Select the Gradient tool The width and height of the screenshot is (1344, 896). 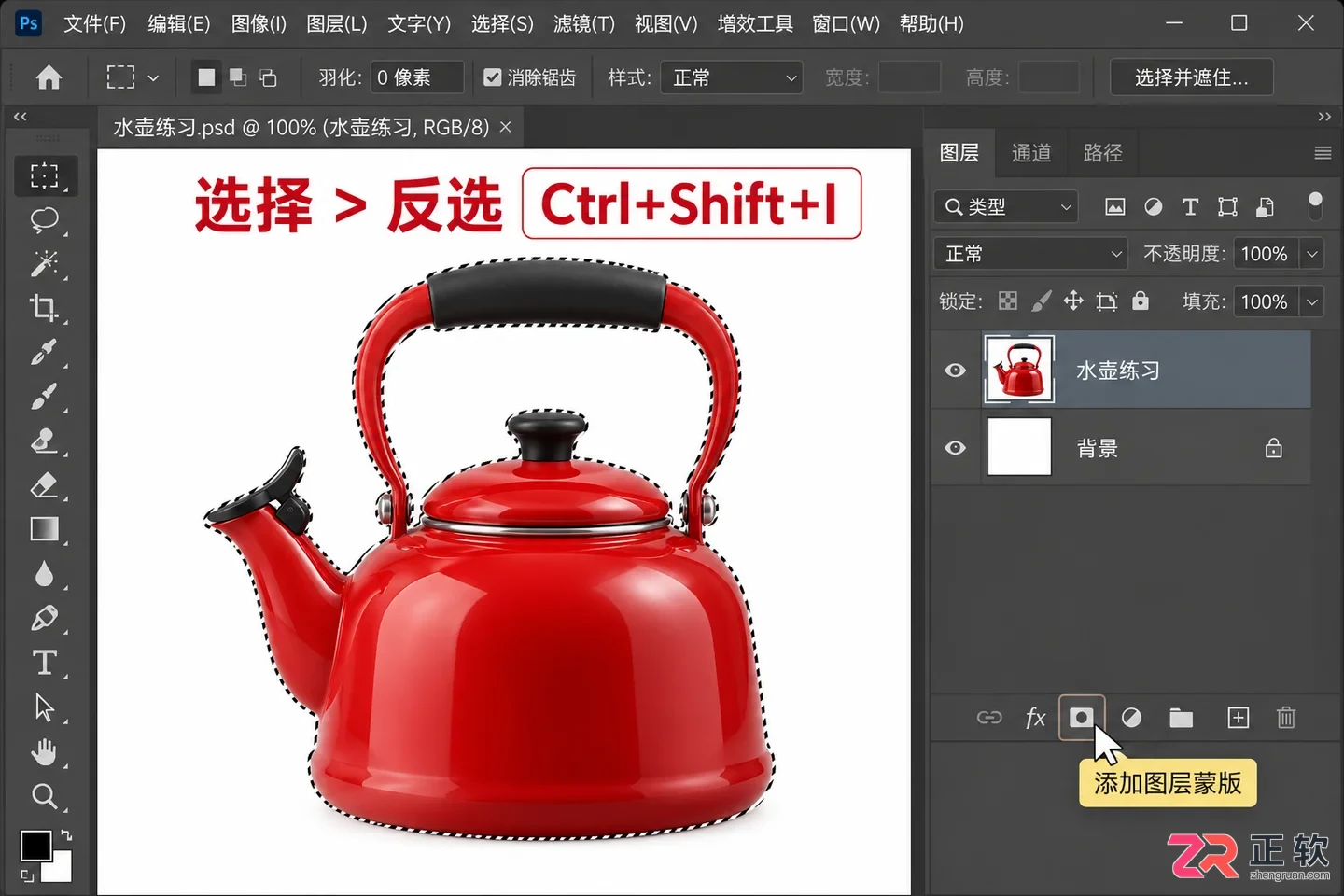(45, 529)
